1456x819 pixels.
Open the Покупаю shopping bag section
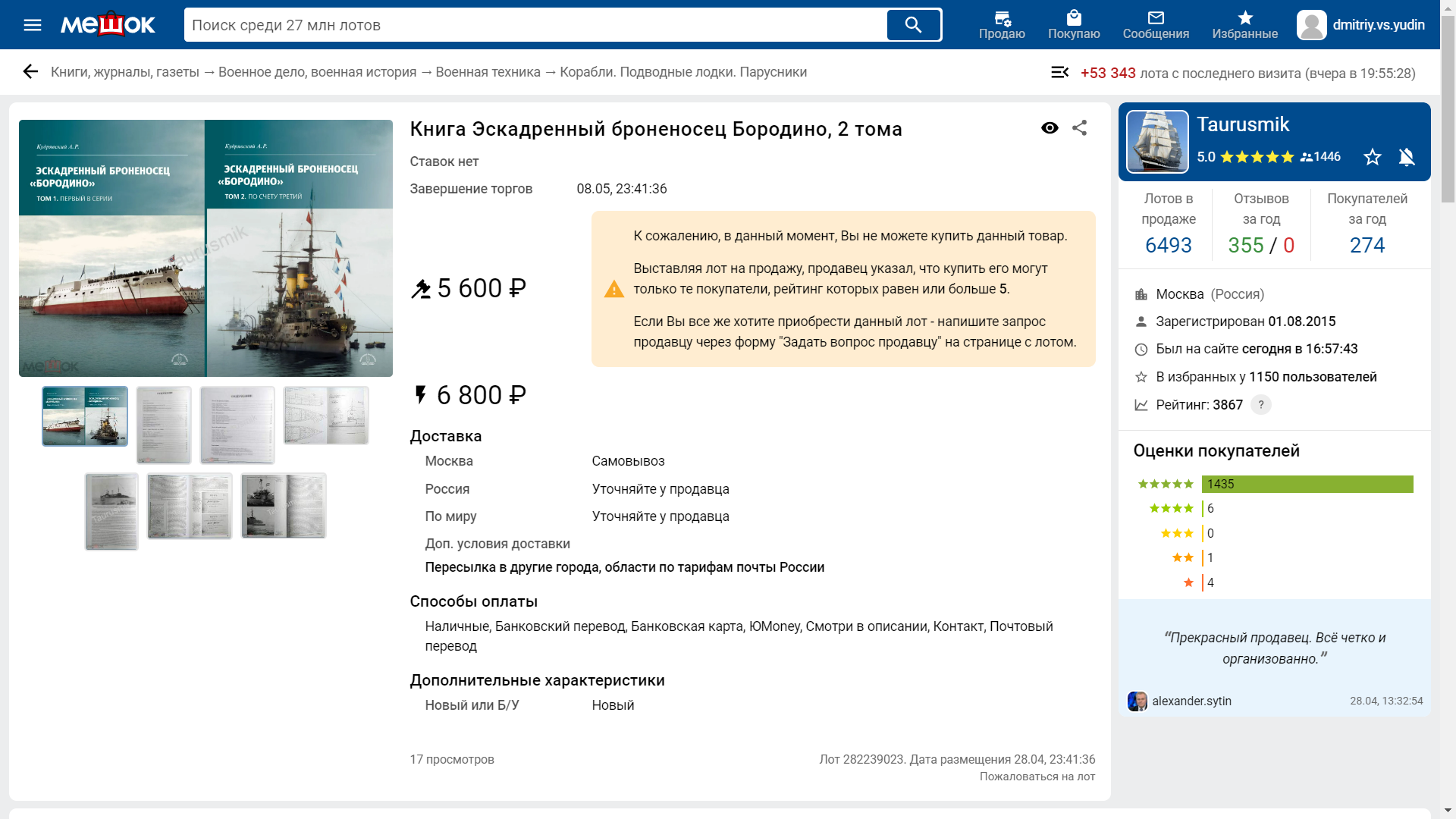point(1073,25)
